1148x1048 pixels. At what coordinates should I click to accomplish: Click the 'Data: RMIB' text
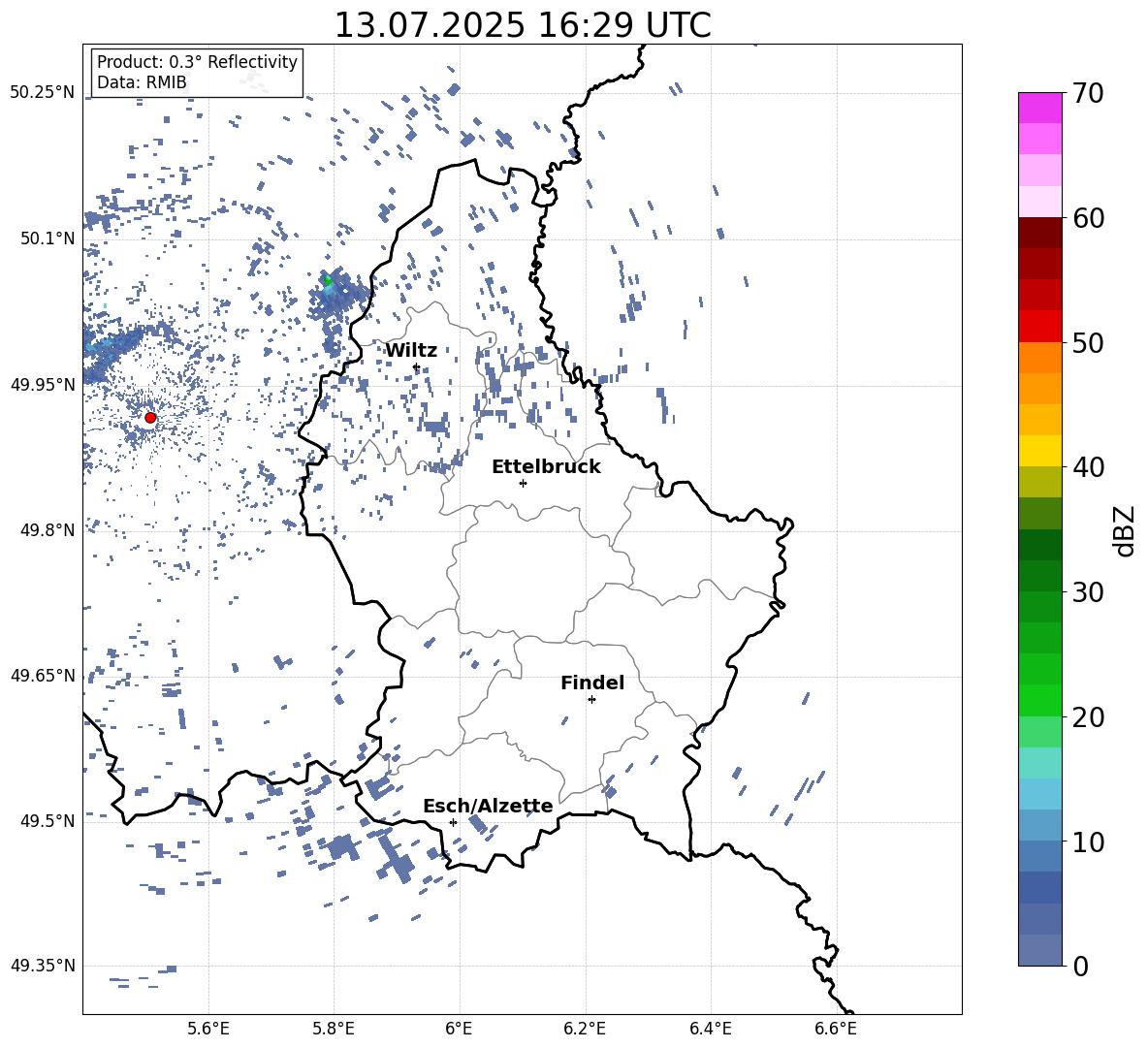click(142, 82)
